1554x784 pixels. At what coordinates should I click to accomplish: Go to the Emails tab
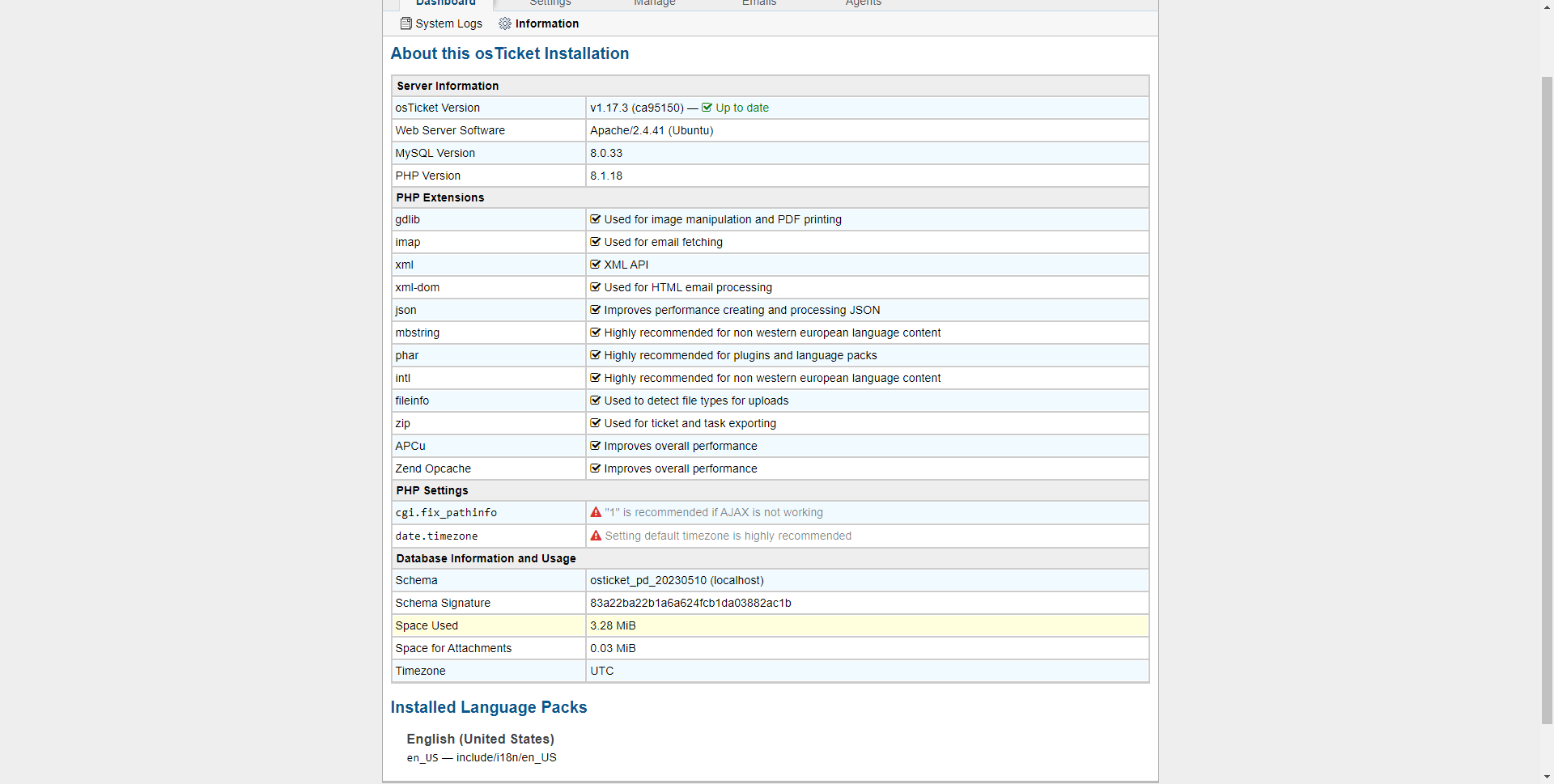759,3
